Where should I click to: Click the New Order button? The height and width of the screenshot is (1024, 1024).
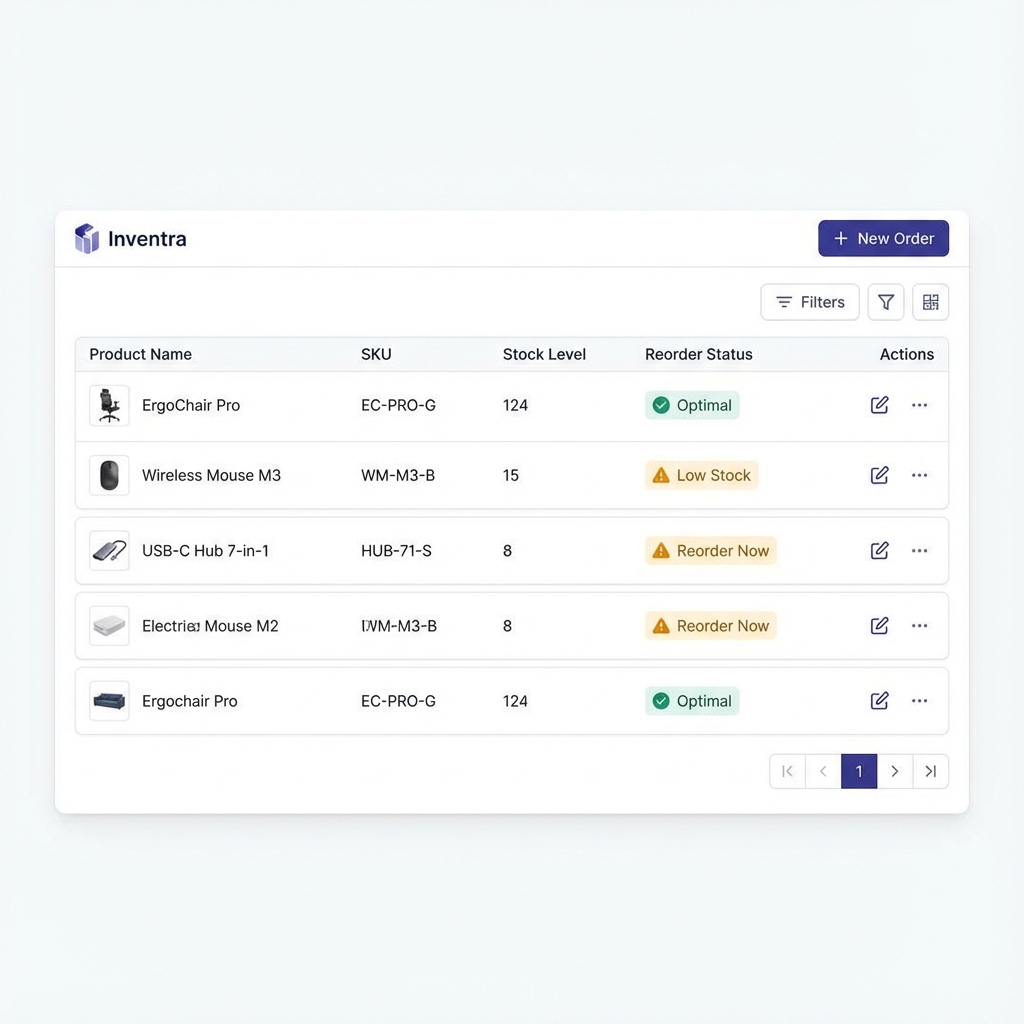click(883, 239)
